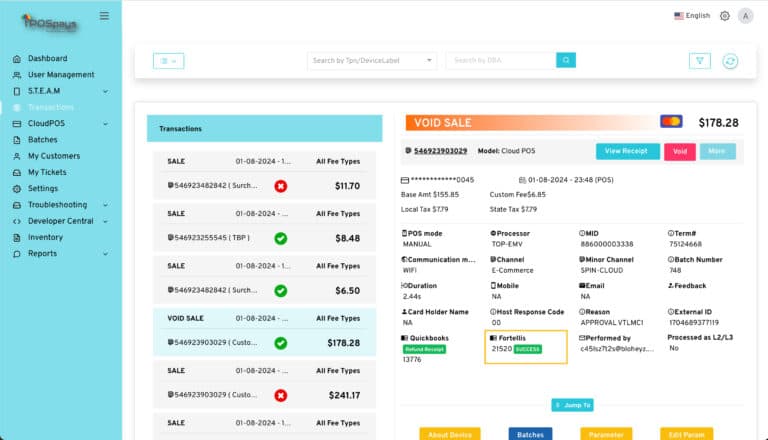Viewport: 768px width, 440px height.
Task: Click the Developer Central code icon
Action: [17, 221]
